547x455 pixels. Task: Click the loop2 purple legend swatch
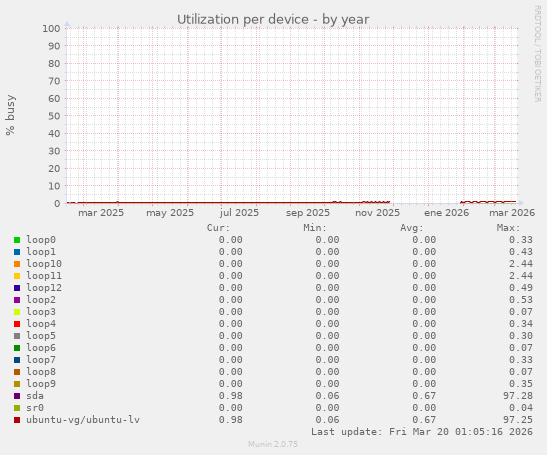[17, 300]
